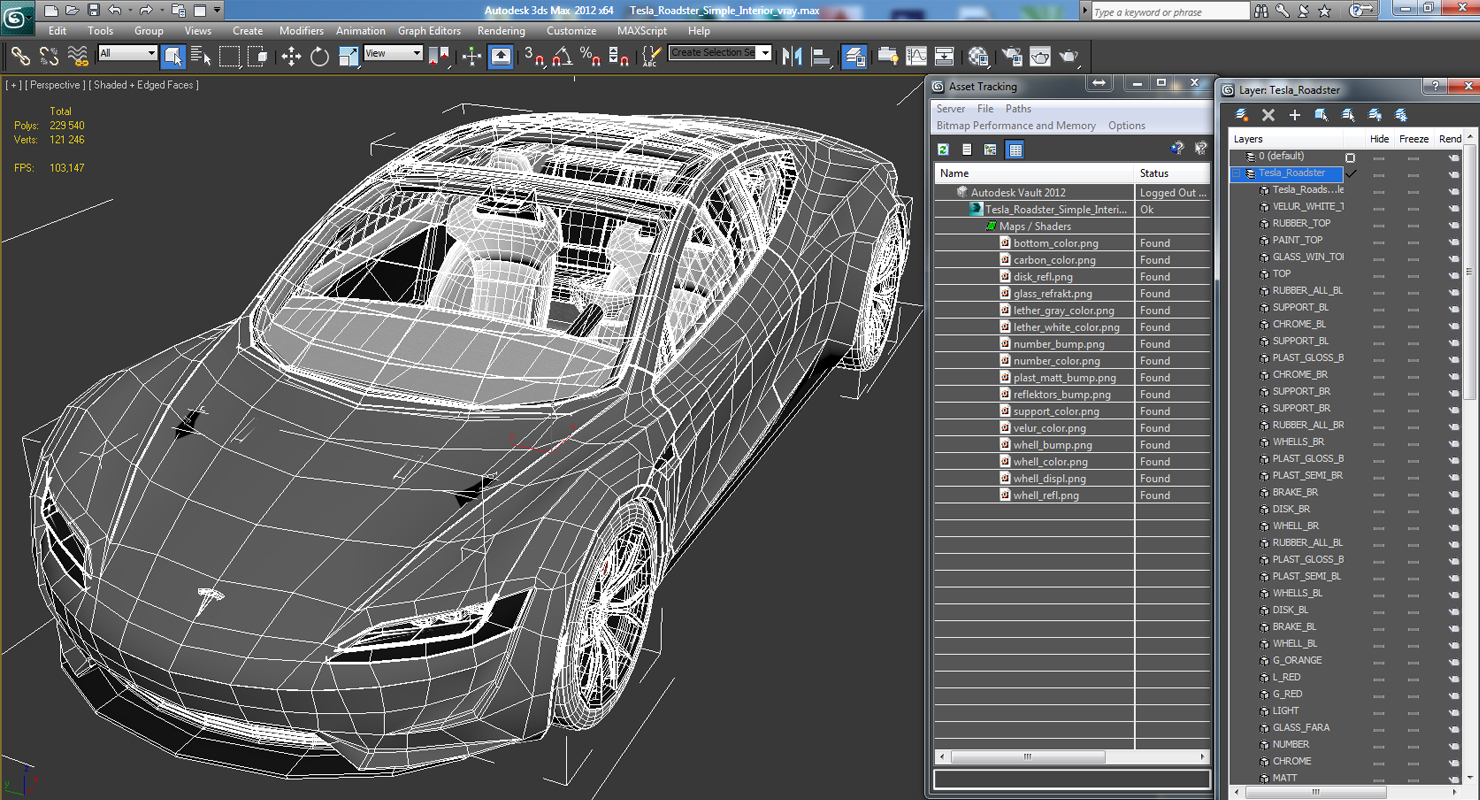Collapse the Tesla_Roadster layer tree
Viewport: 1480px width, 800px height.
pyautogui.click(x=1237, y=173)
